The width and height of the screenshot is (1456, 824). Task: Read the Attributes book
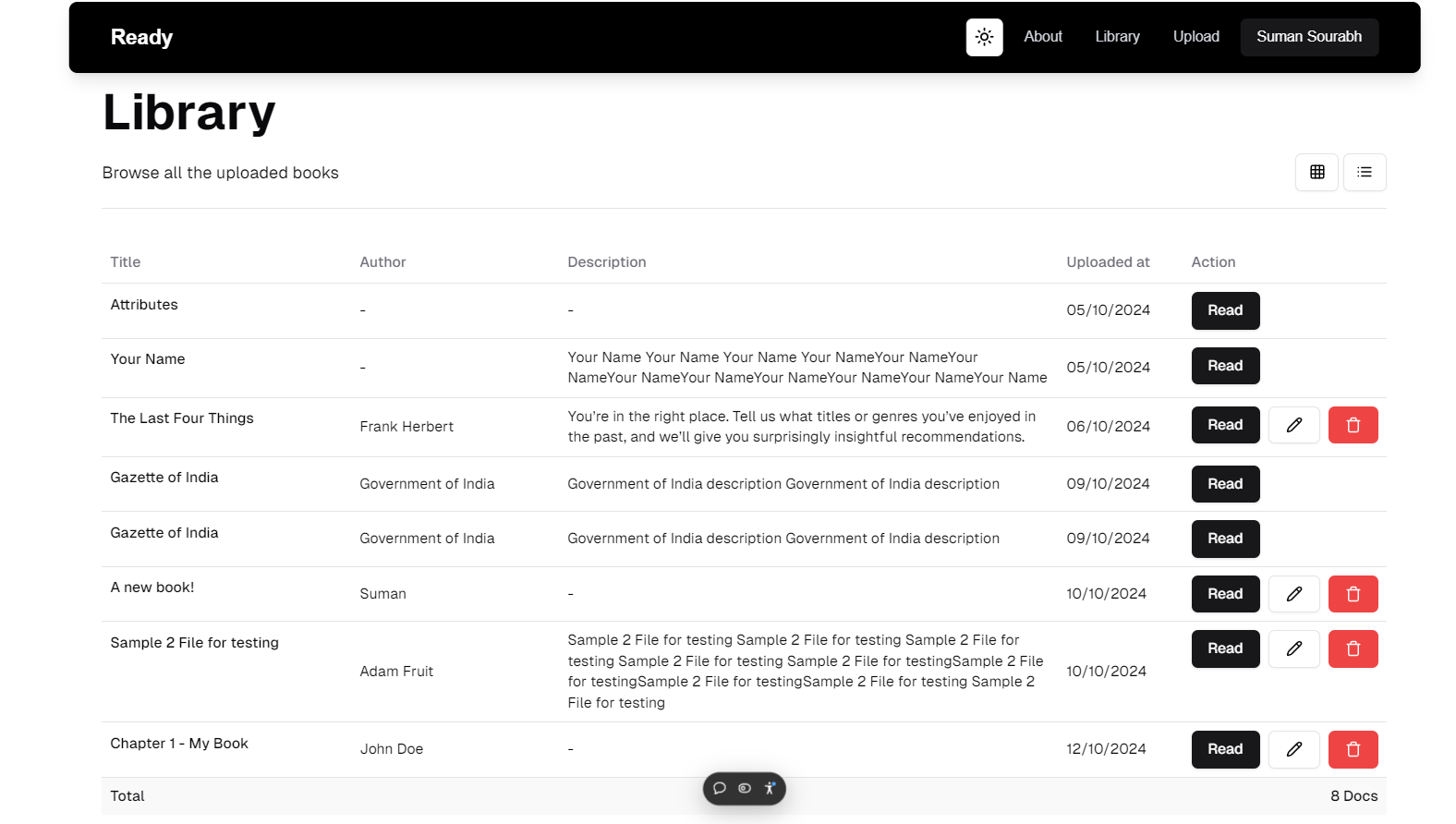[1225, 310]
